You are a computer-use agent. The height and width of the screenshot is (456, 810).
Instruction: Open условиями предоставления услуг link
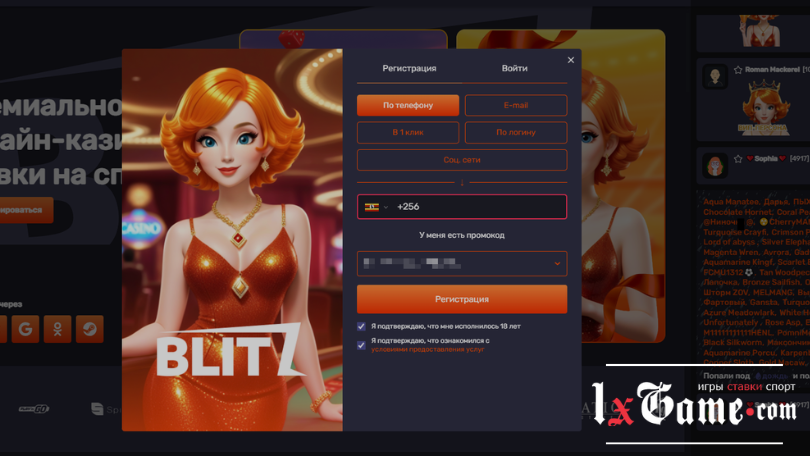[x=427, y=350]
